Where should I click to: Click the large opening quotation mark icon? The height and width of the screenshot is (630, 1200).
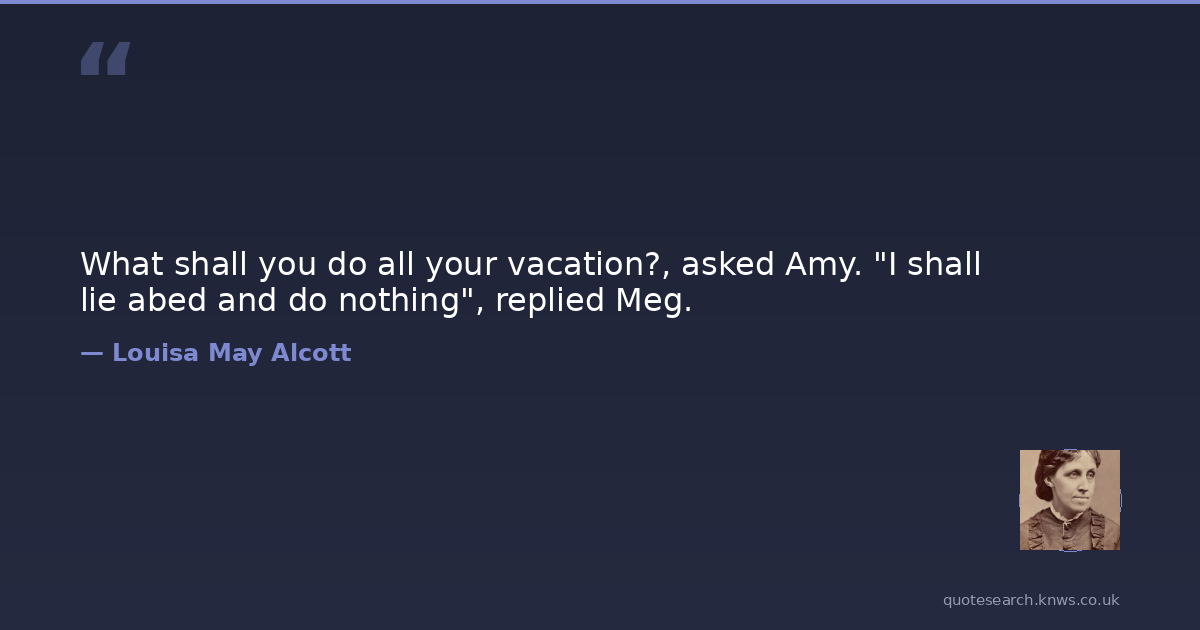(105, 58)
